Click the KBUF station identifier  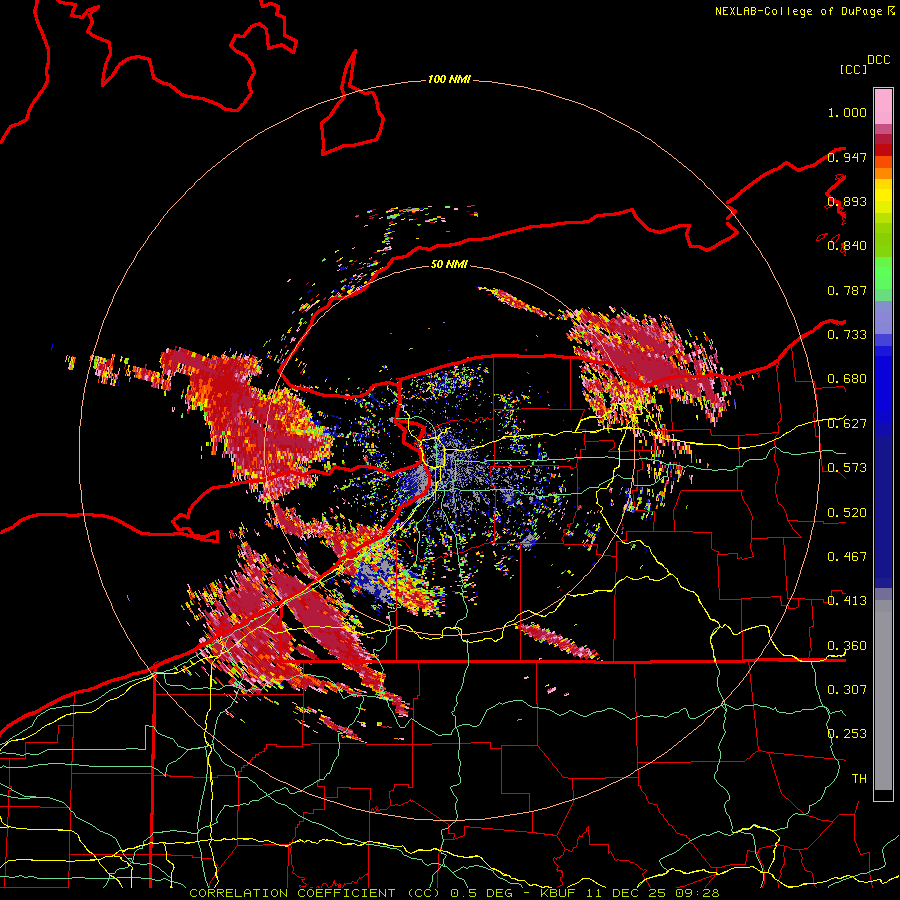coord(558,893)
